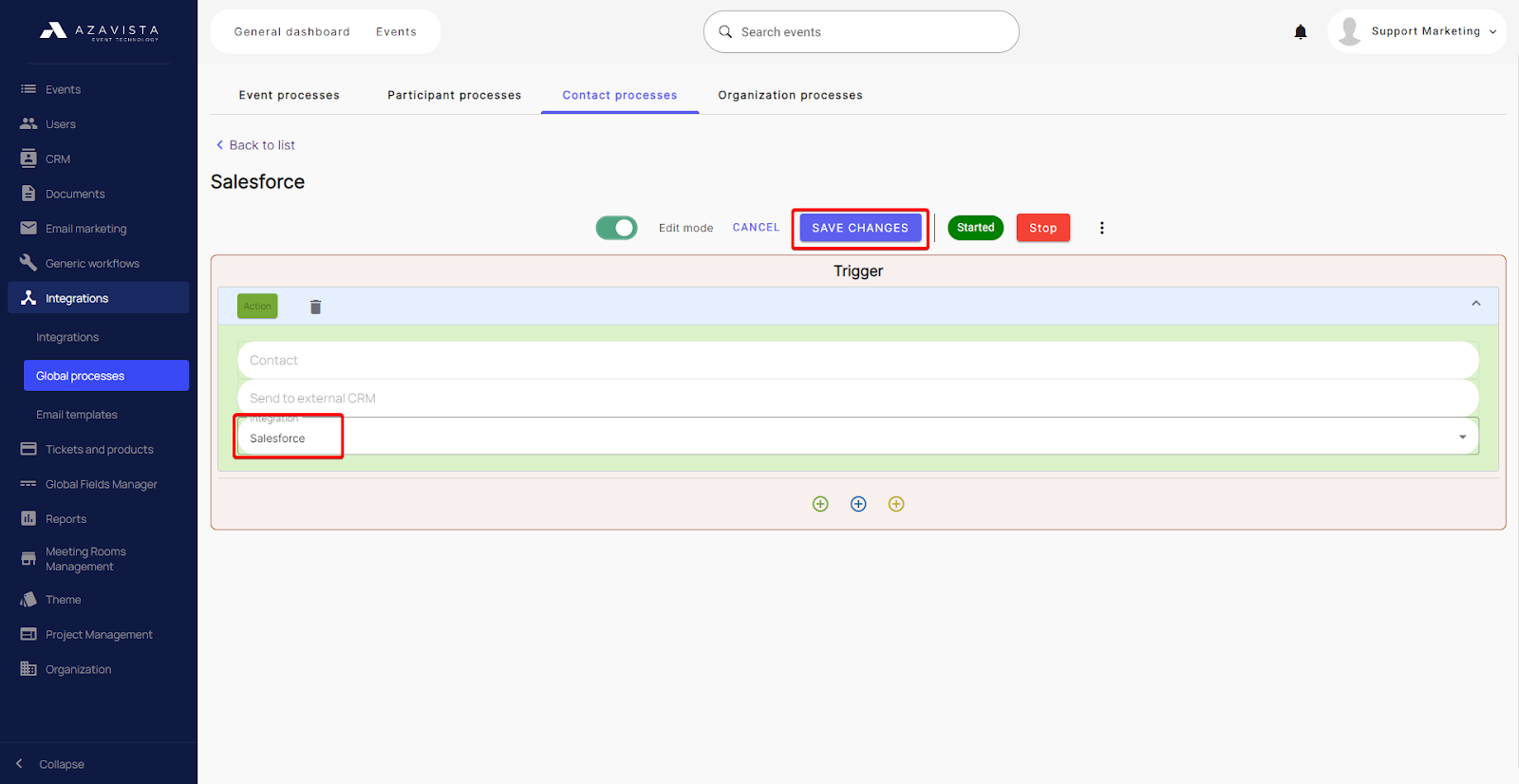Click the Collapse sidebar chevron

pyautogui.click(x=19, y=764)
